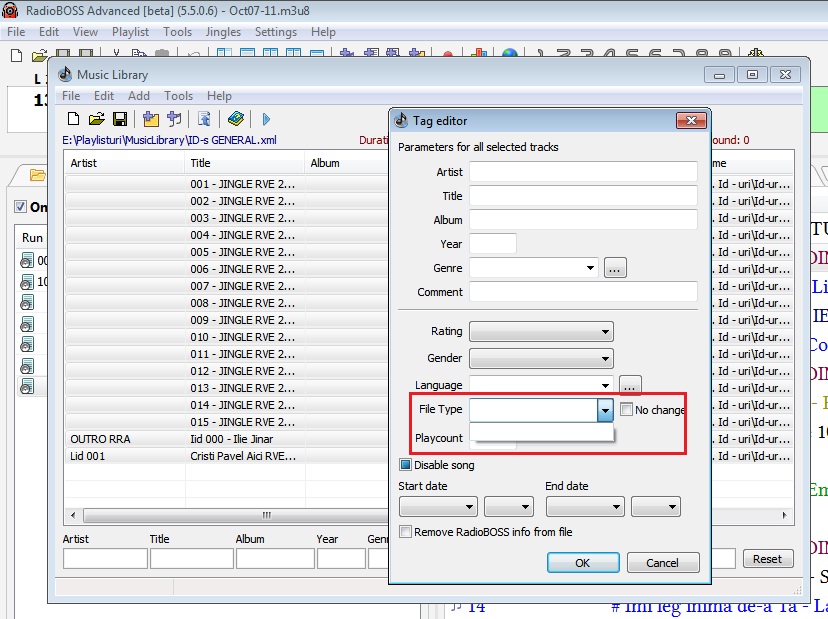
Task: Select the 'OUTRO RRA' row
Action: click(227, 439)
